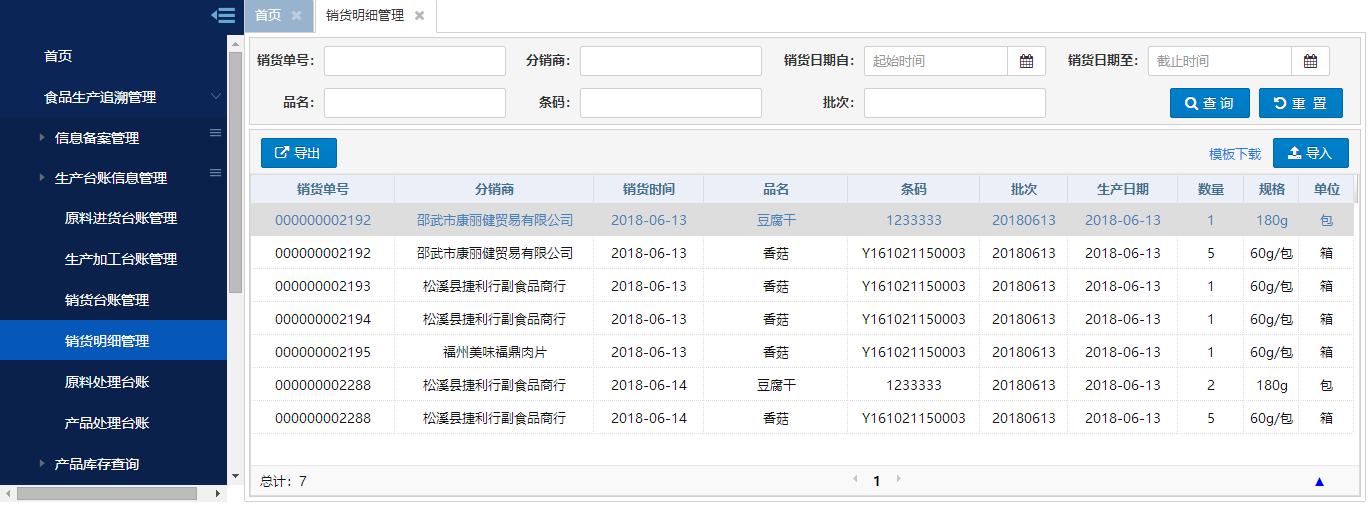Close the 首页 tab

[x=296, y=15]
